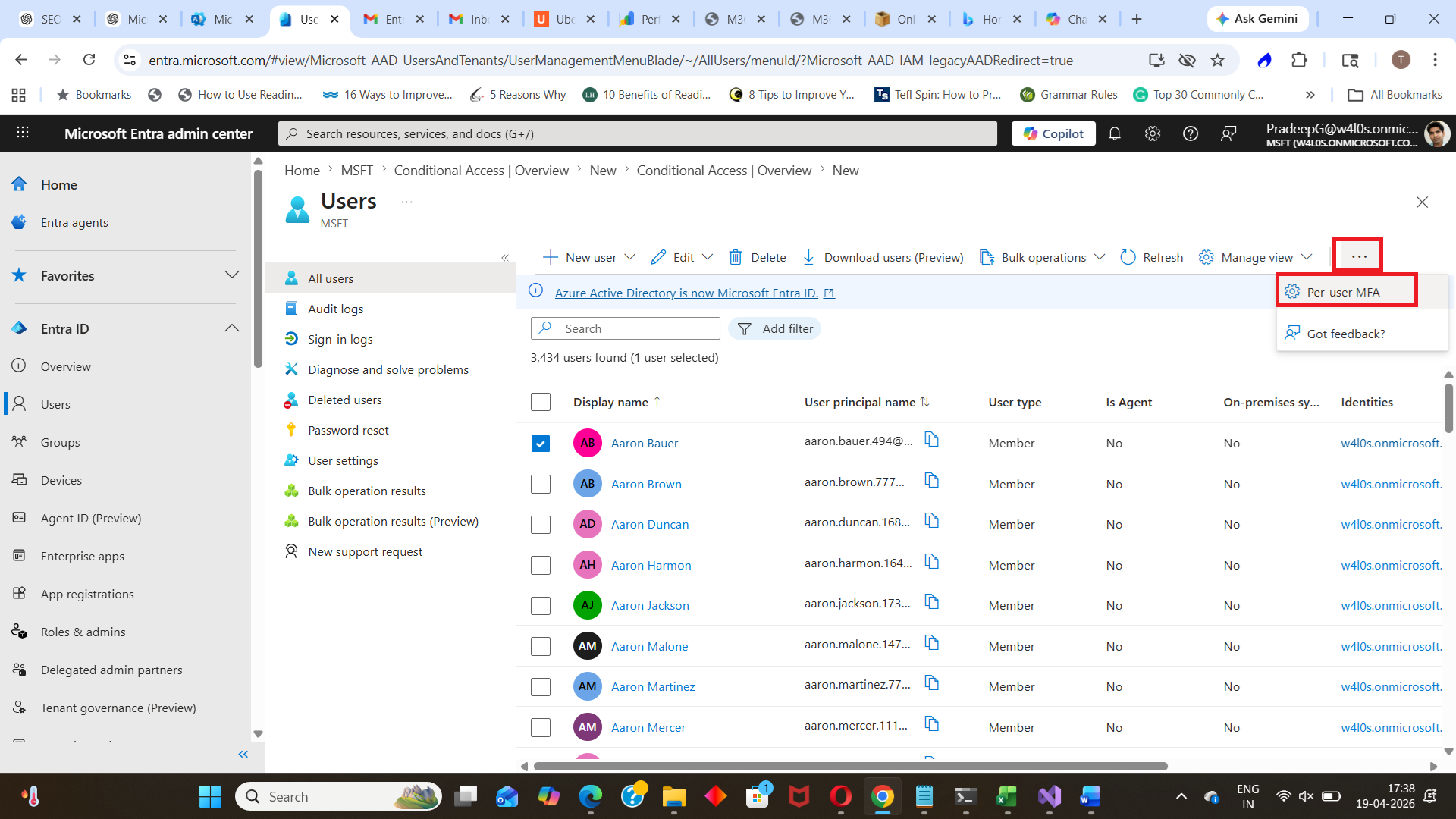
Task: Open the portal apps grid icon
Action: pos(23,133)
